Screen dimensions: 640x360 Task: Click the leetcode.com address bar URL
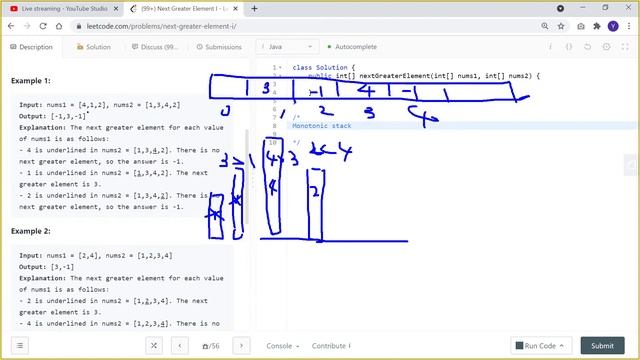tap(161, 26)
